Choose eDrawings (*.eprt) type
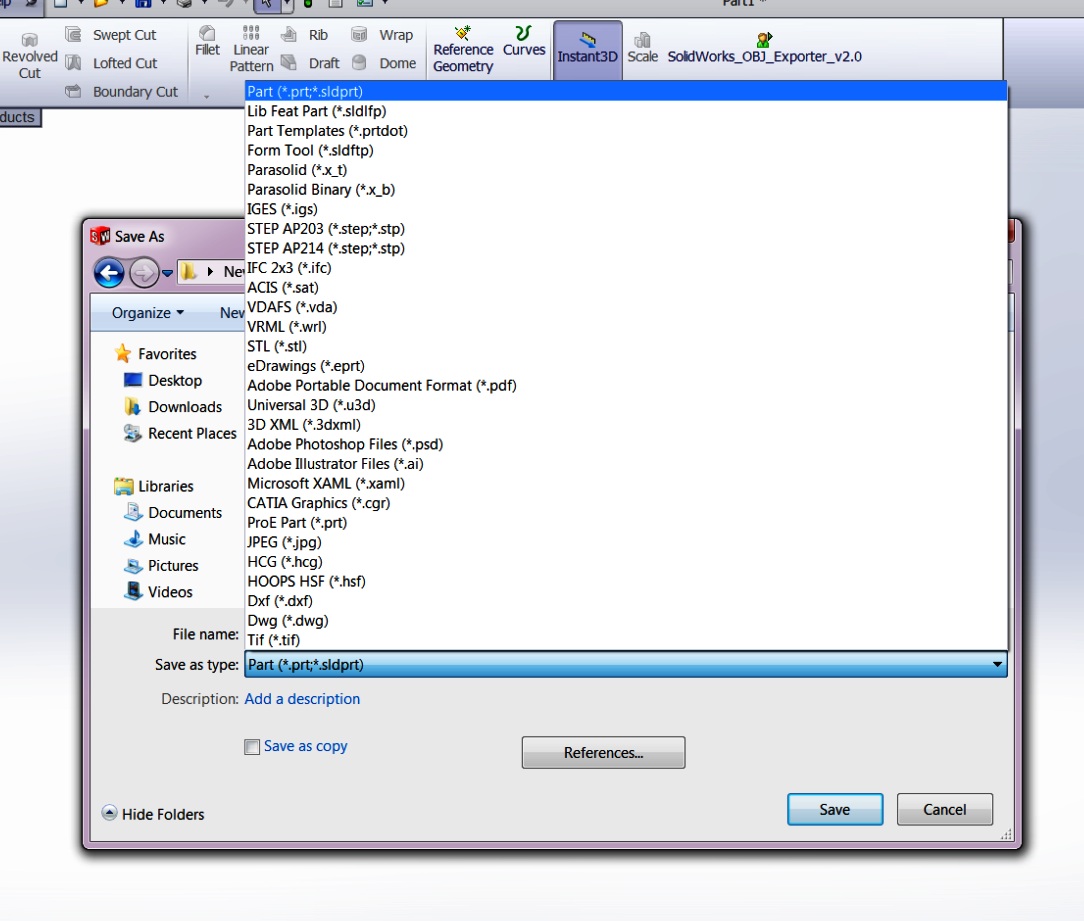The width and height of the screenshot is (1084, 921). (x=626, y=366)
